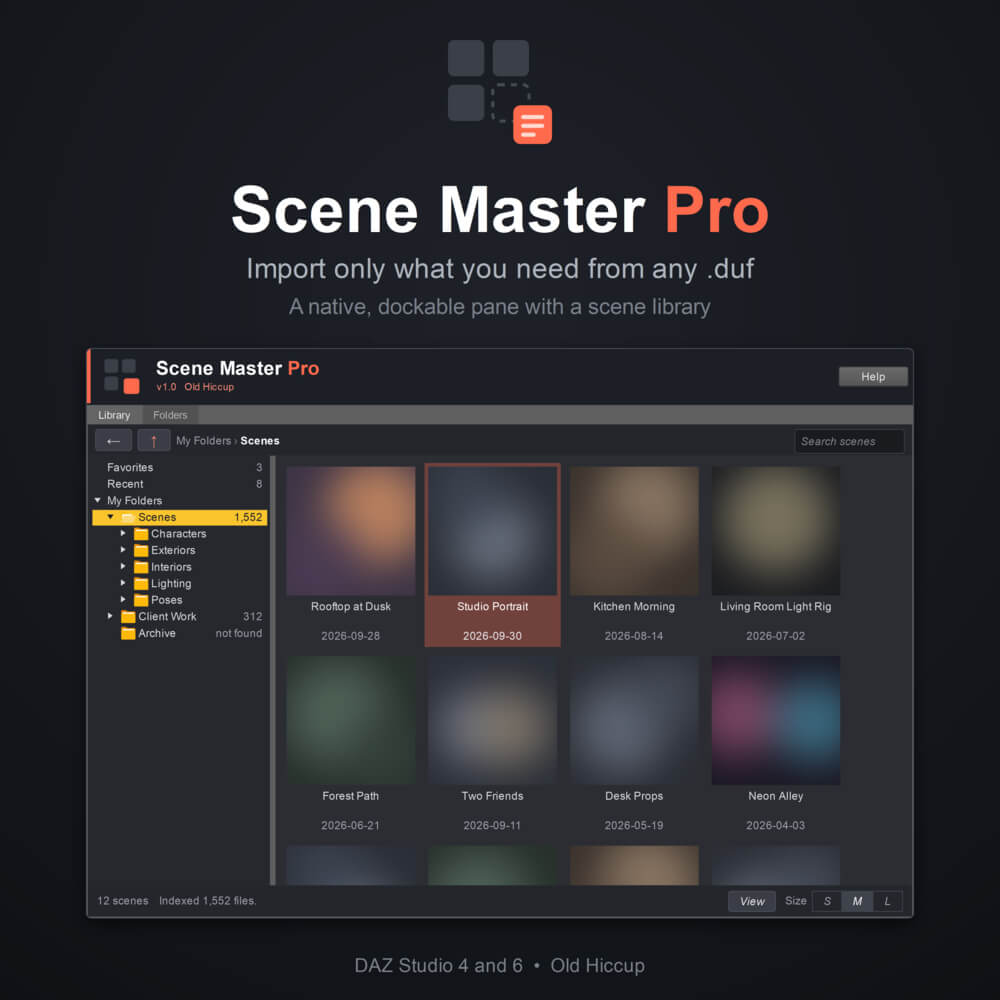Select the Studio Portrait thumbnail
1000x1000 pixels.
click(x=492, y=531)
